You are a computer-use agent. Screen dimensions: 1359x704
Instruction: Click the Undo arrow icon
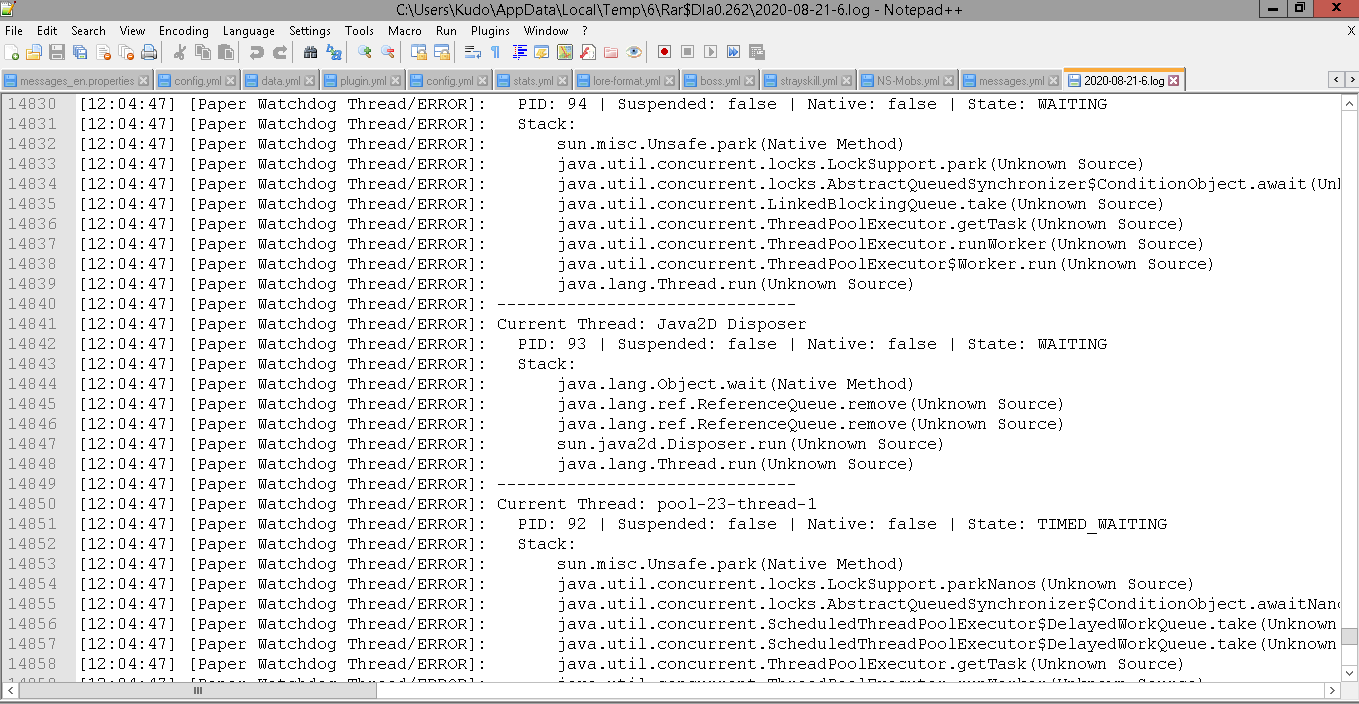[x=257, y=52]
